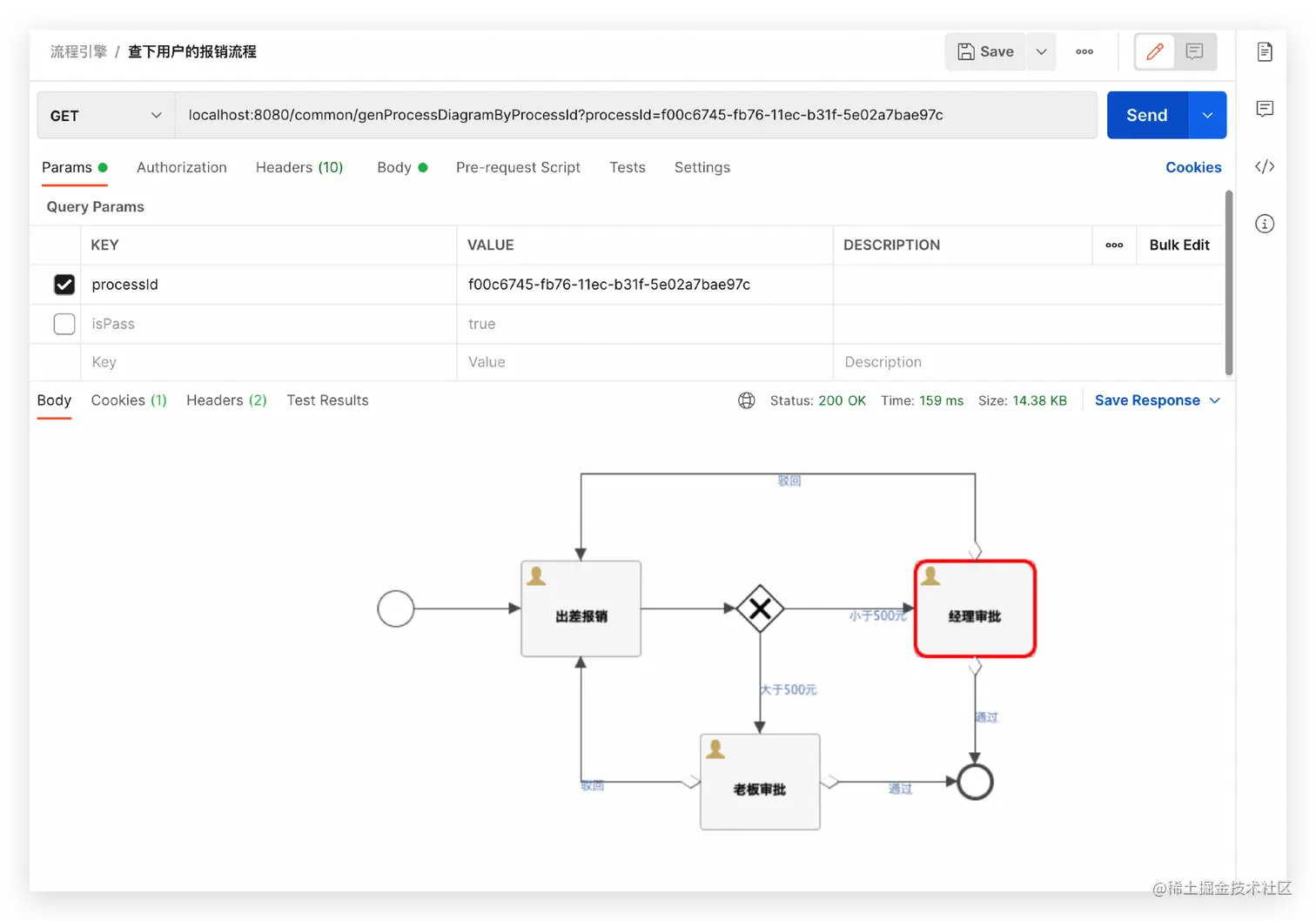Screen dimensions: 1316x921
Task: Click the isPass key cell
Action: (269, 324)
